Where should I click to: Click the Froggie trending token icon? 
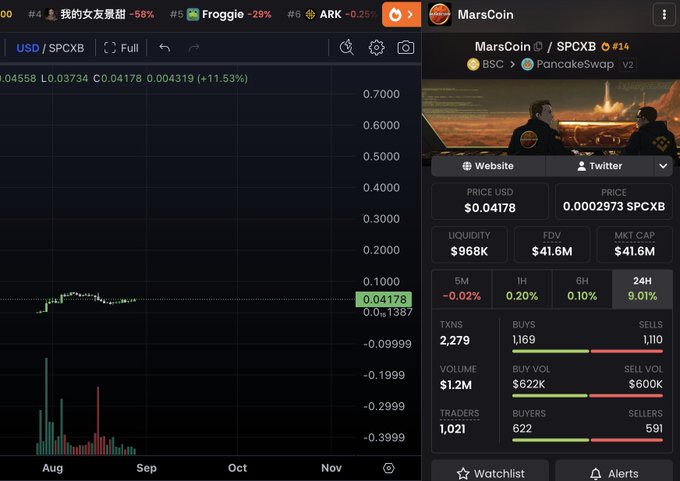(193, 14)
